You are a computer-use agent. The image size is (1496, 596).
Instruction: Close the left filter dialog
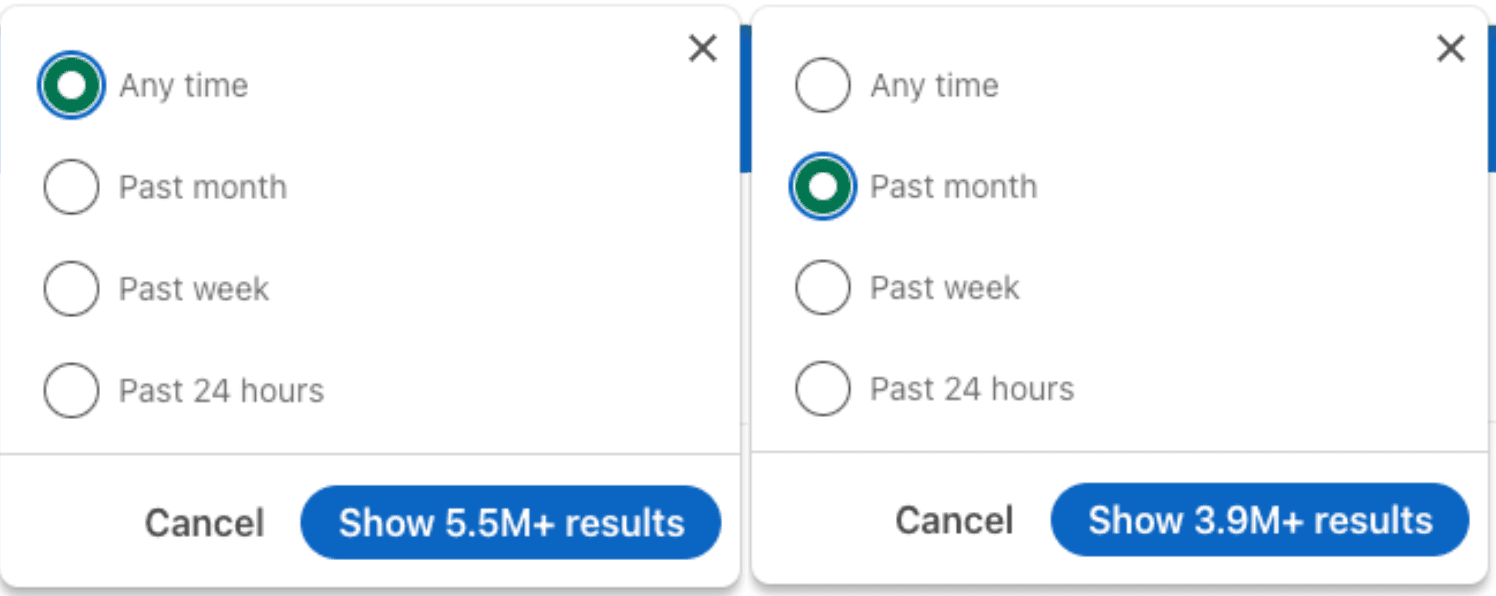tap(703, 48)
